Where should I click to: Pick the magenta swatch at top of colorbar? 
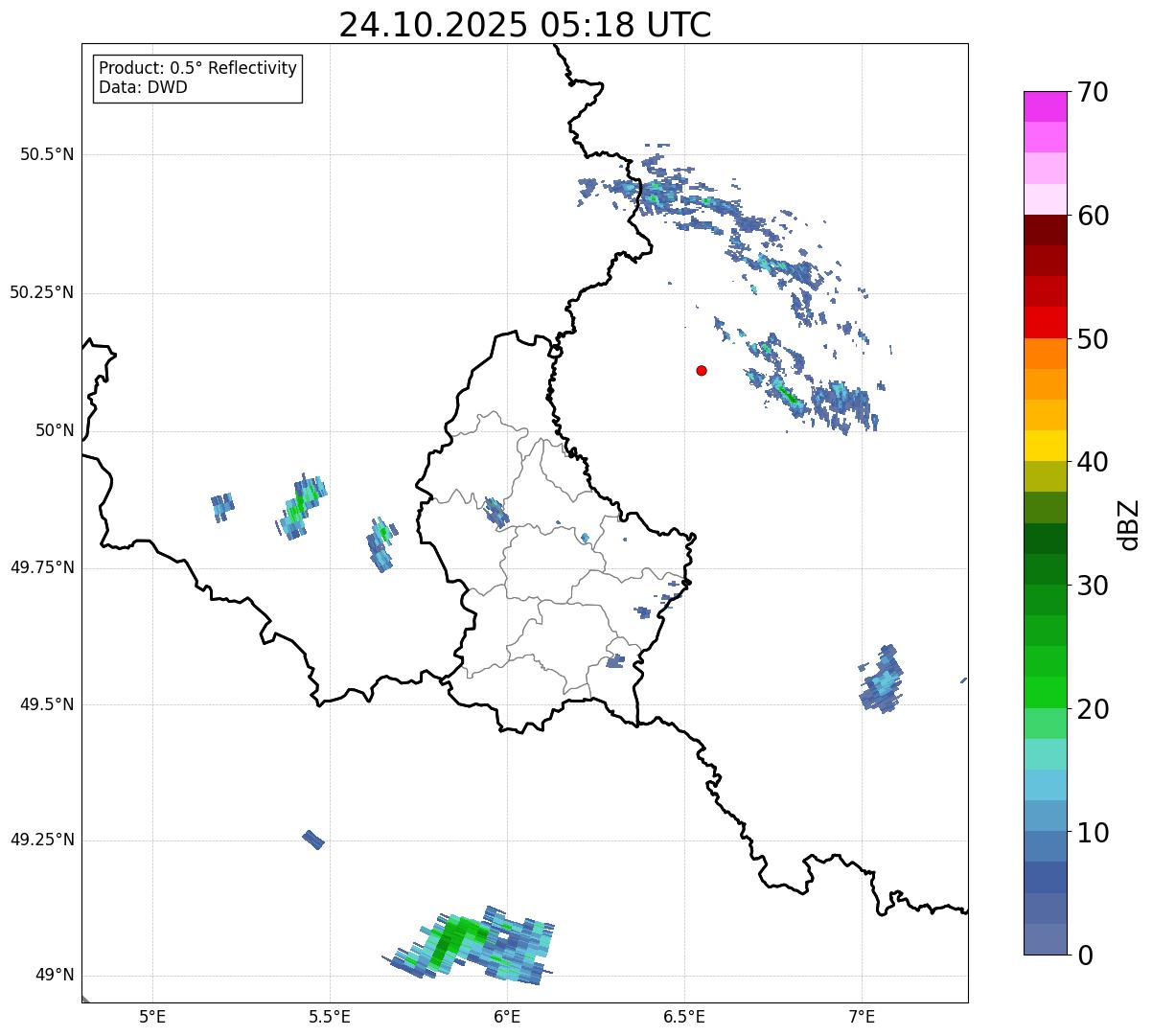(1045, 106)
